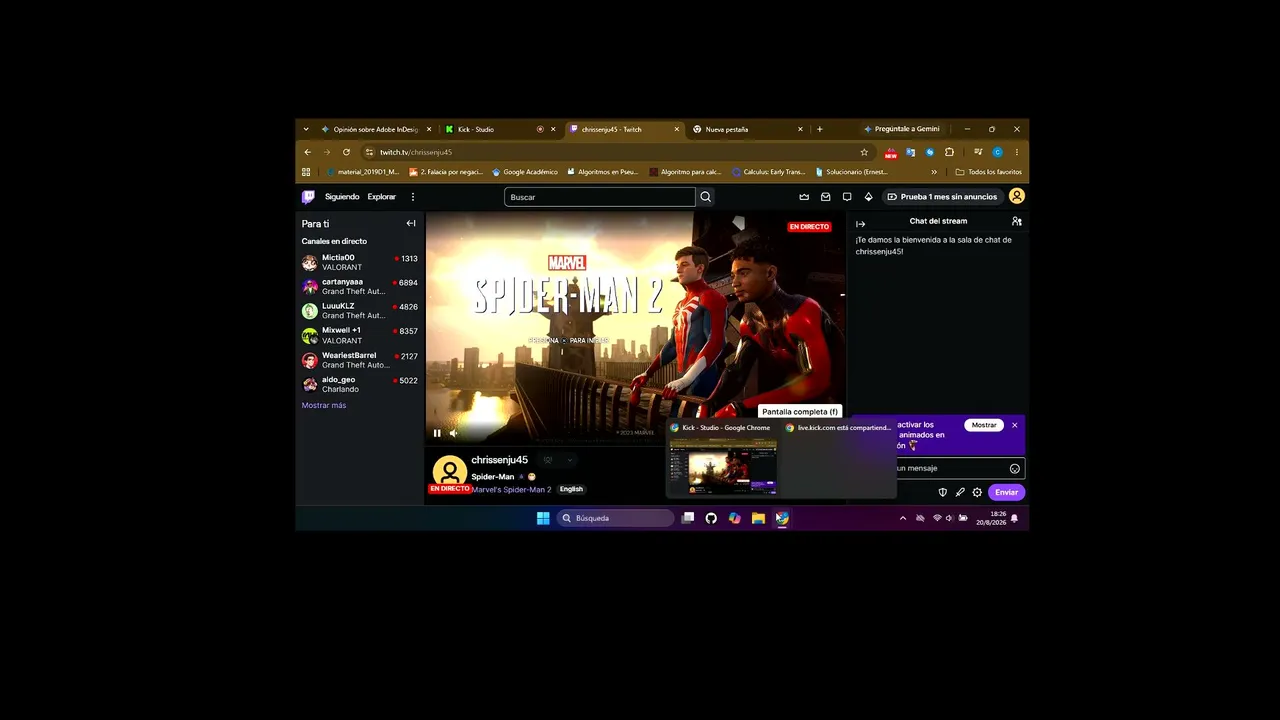Reload the Twitch page

click(x=346, y=152)
